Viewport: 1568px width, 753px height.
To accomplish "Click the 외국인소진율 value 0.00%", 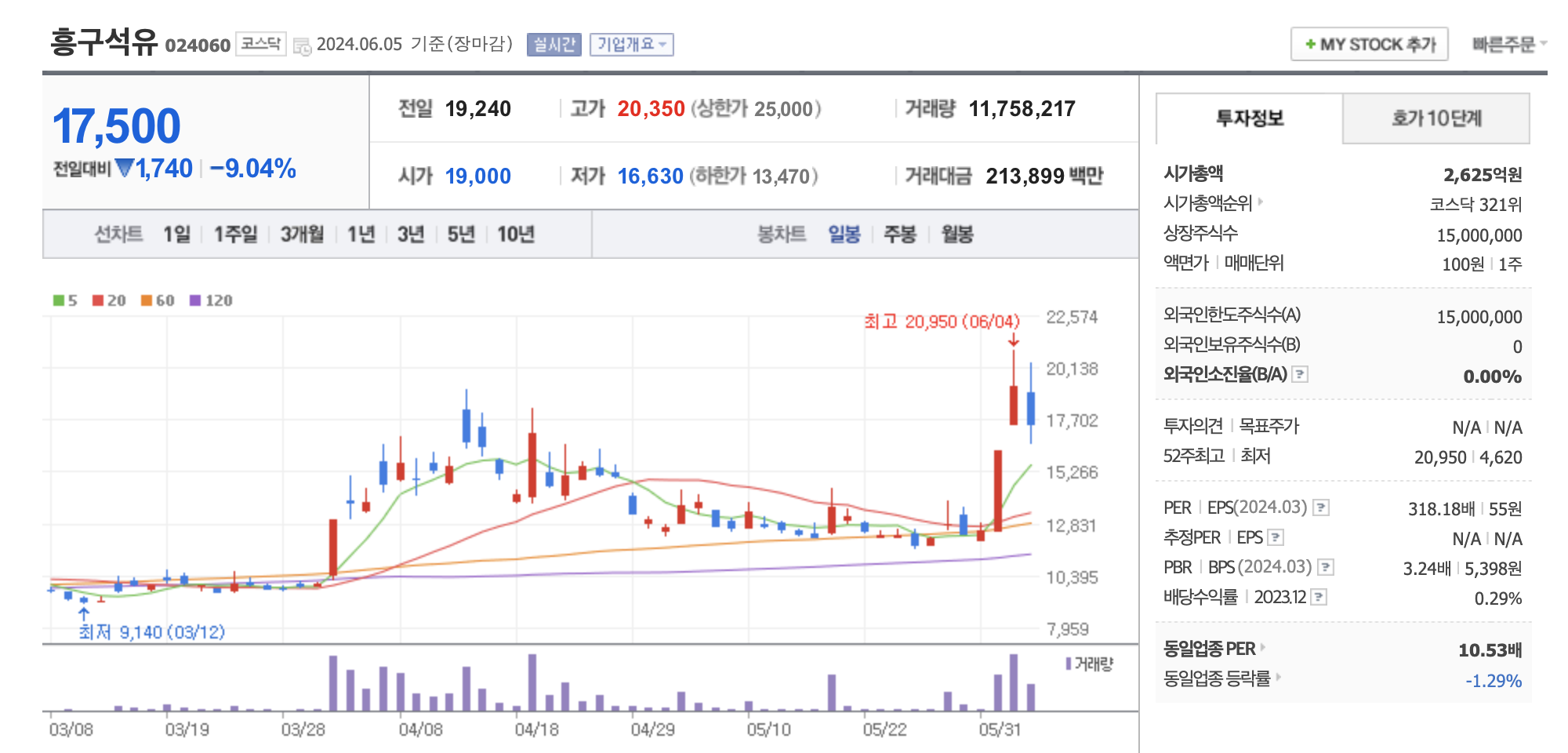I will click(1492, 376).
